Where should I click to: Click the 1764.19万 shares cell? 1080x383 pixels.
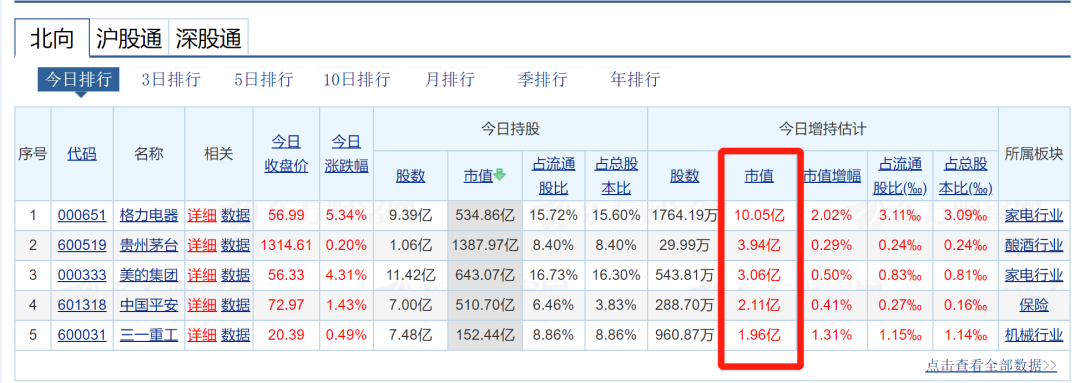[685, 216]
